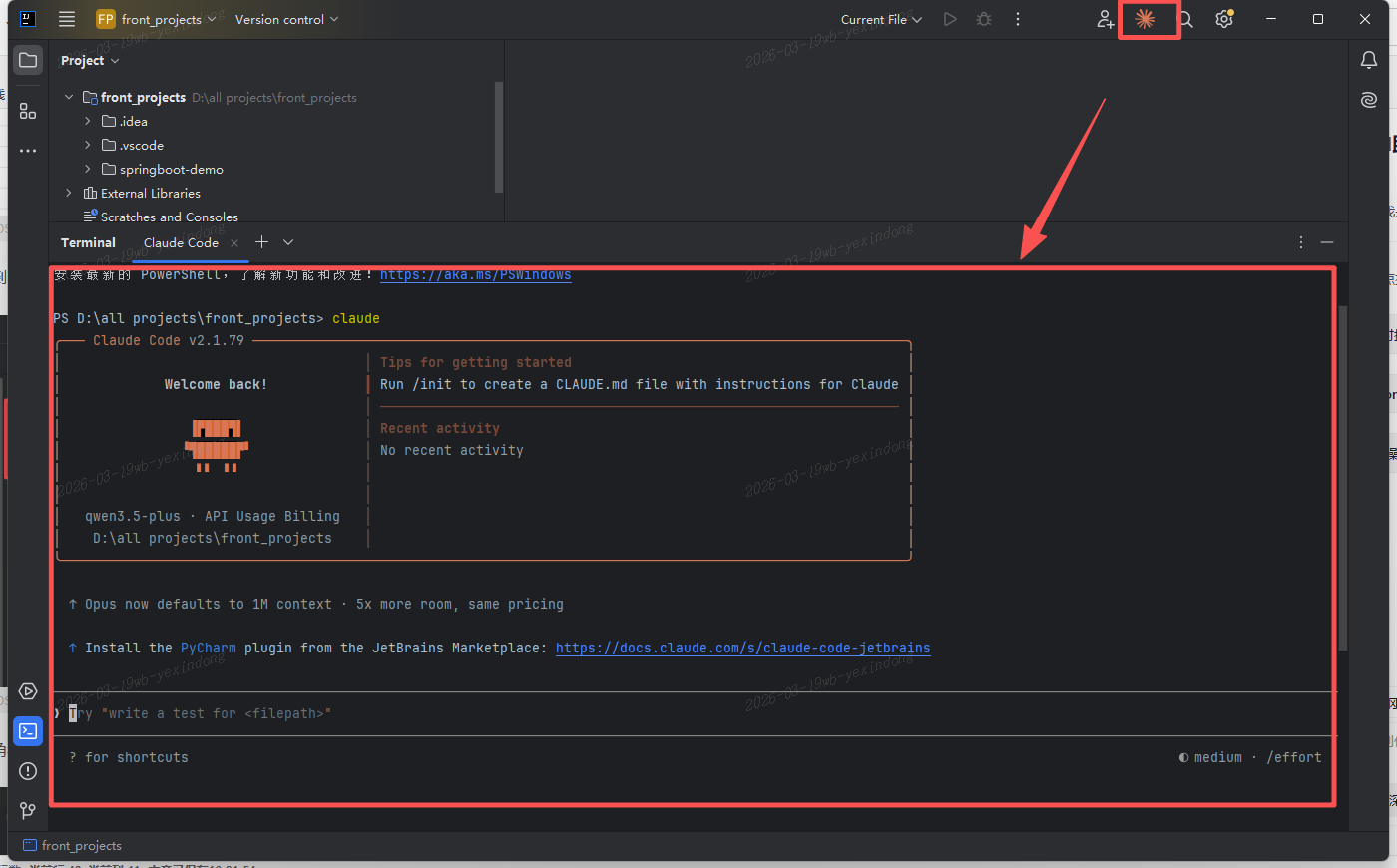Open the Services tool window icon

pos(28,691)
